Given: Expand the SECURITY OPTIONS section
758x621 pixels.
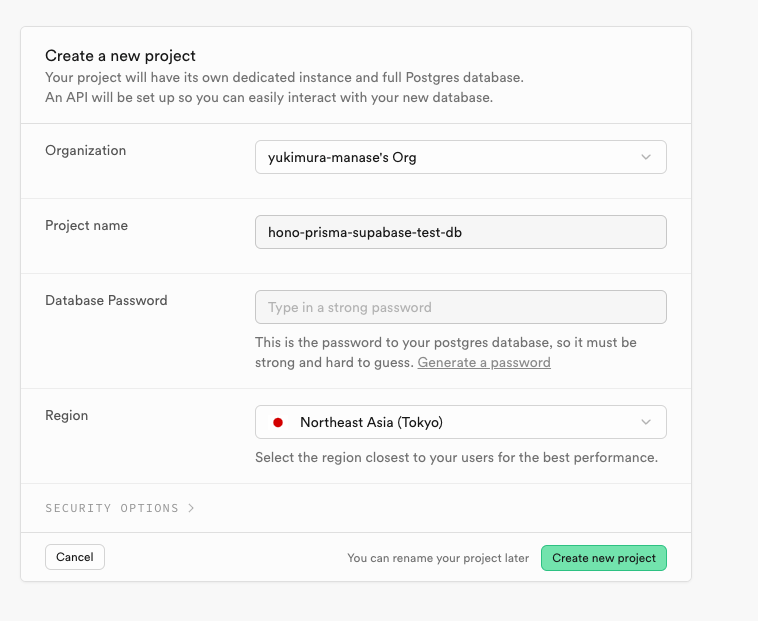Looking at the screenshot, I should click(x=120, y=508).
